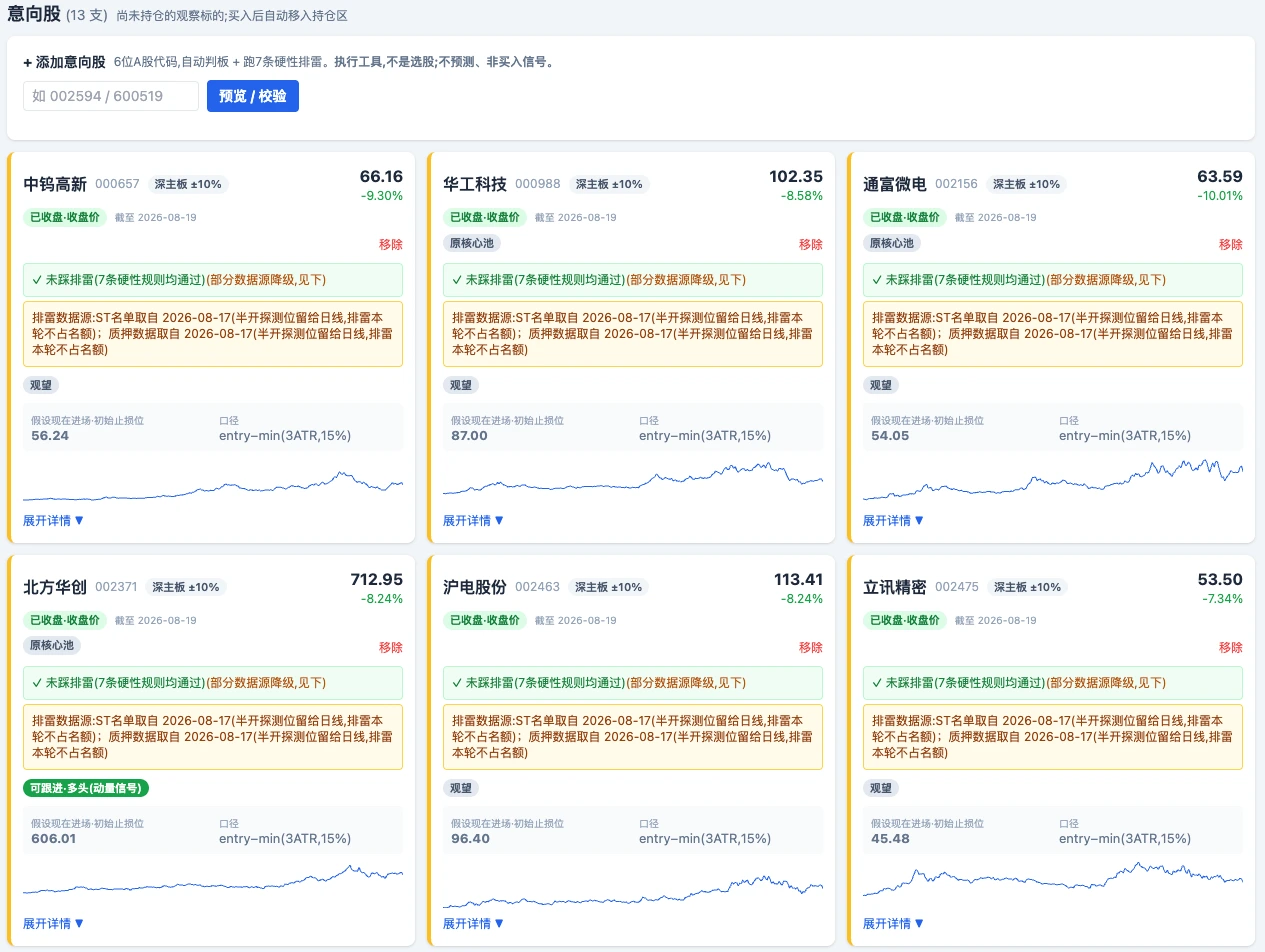Click the 意向股 section heading
The height and width of the screenshot is (952, 1265).
[33, 15]
